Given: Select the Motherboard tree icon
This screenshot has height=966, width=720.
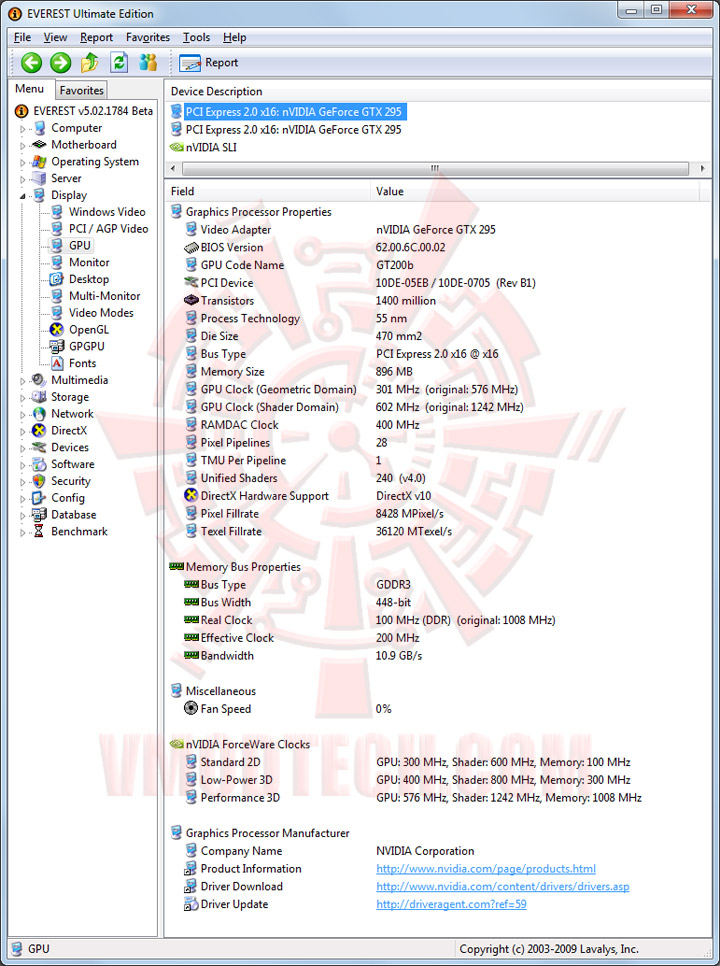Looking at the screenshot, I should [39, 145].
